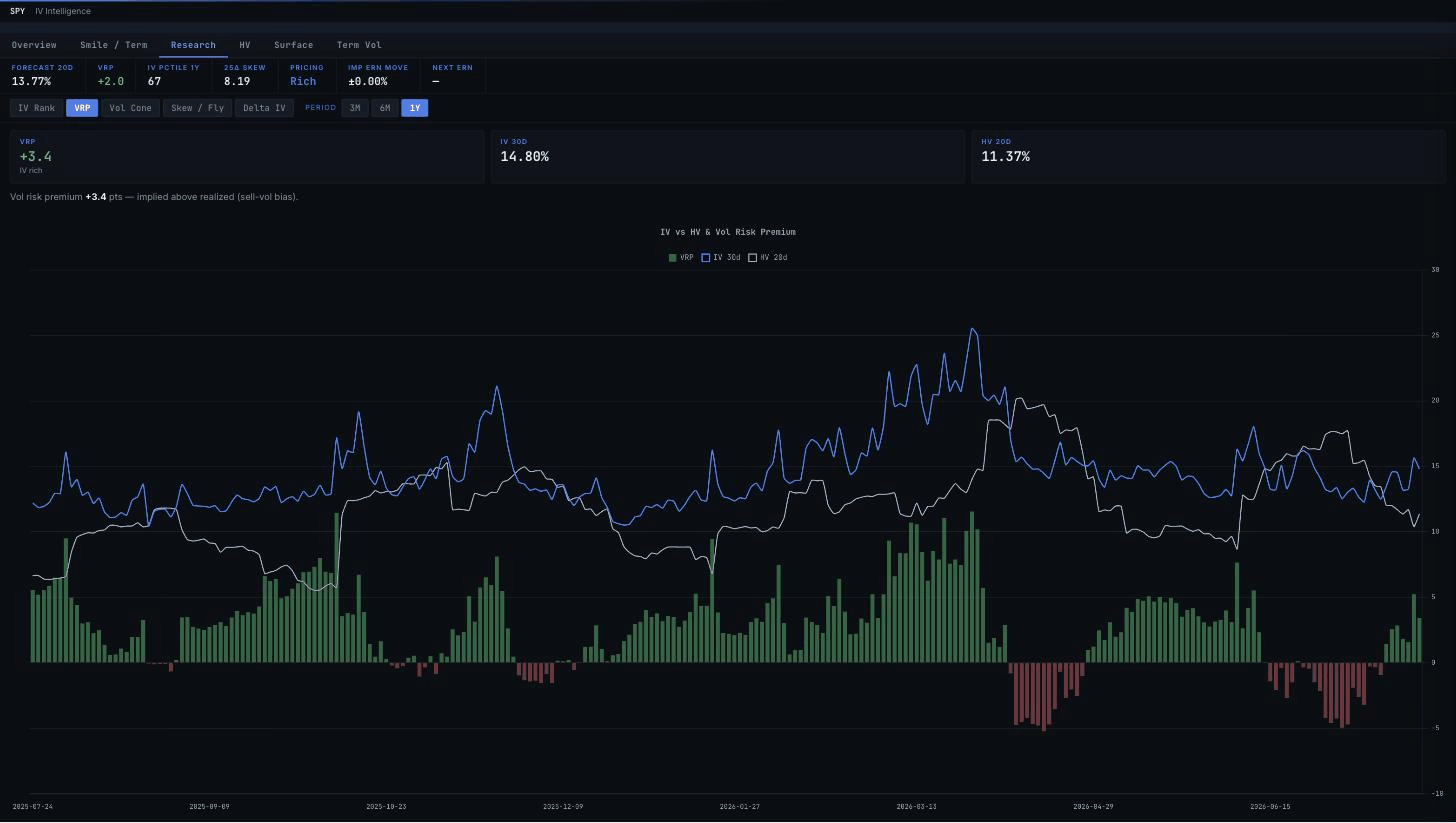Image resolution: width=1456 pixels, height=823 pixels.
Task: Click the 2025-07-24 date axis label
Action: pos(32,807)
